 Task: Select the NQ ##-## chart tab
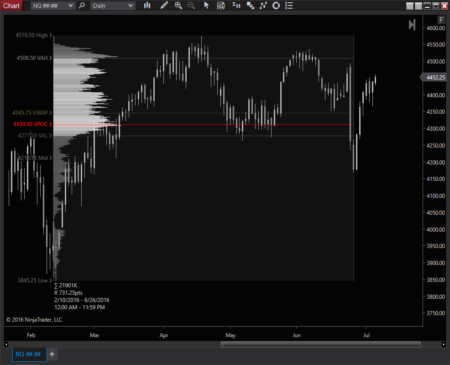tap(29, 354)
